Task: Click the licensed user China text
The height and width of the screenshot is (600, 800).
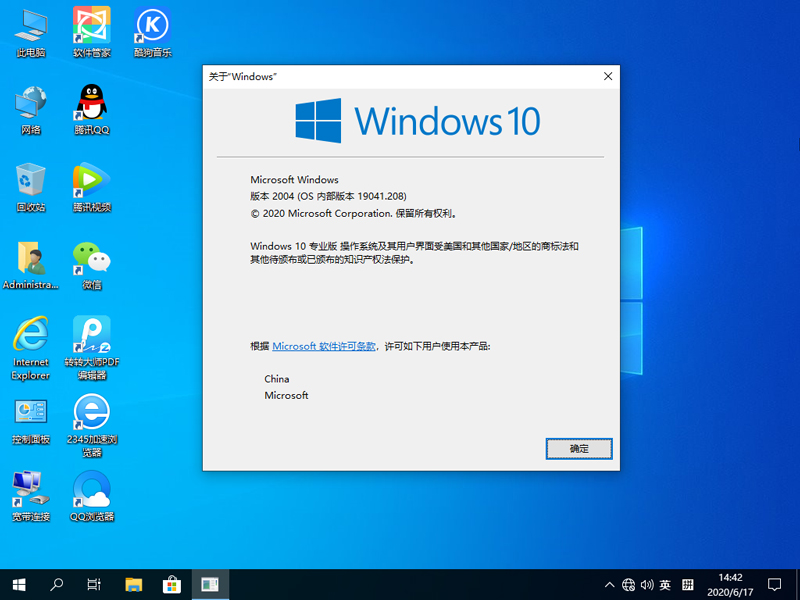Action: point(277,379)
